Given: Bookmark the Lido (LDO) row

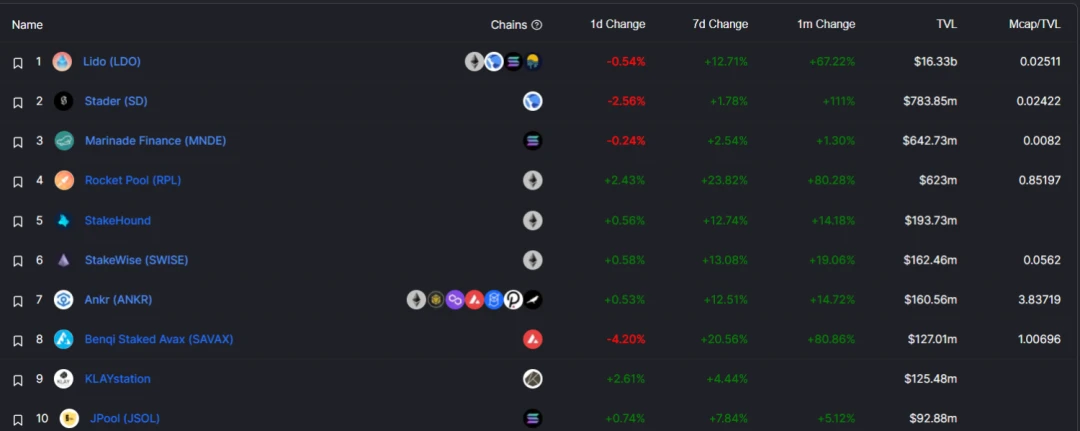Looking at the screenshot, I should click(18, 63).
